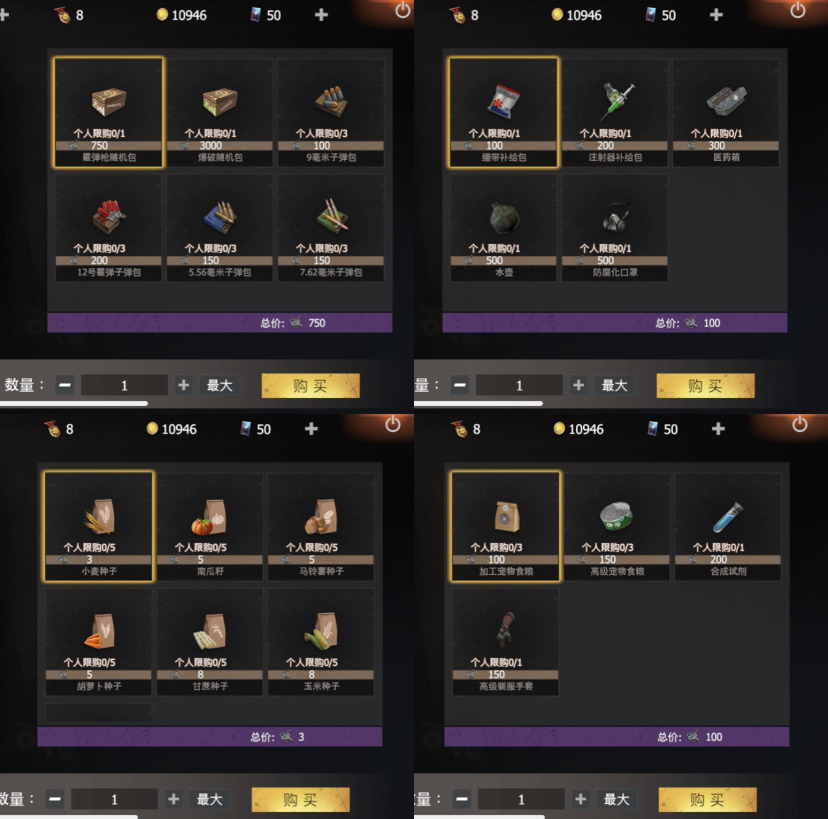
Task: Click 最大 in the seed shop totaling 3
Action: click(x=210, y=799)
